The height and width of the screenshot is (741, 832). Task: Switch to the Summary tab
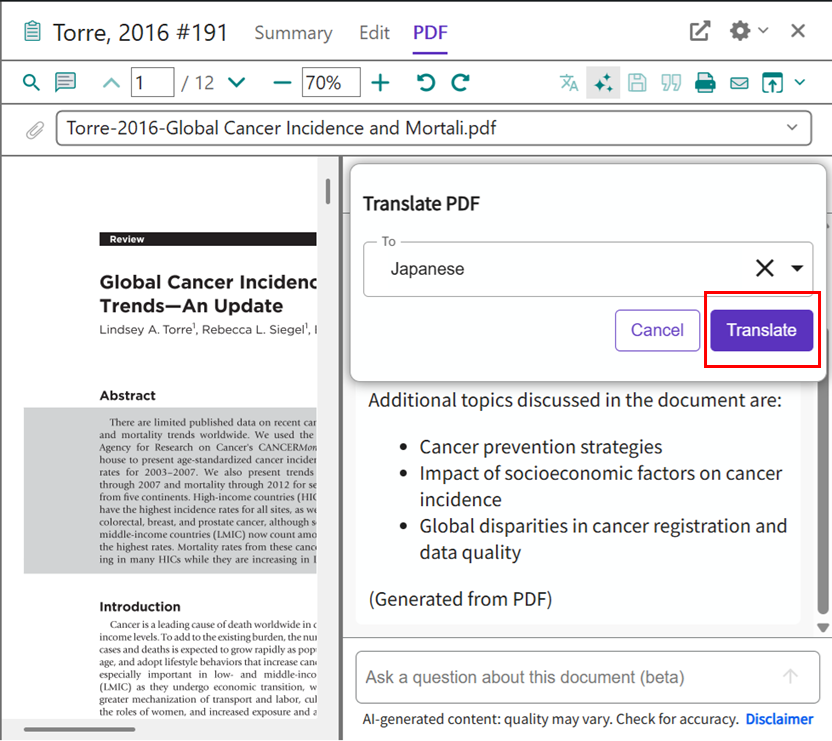(293, 33)
